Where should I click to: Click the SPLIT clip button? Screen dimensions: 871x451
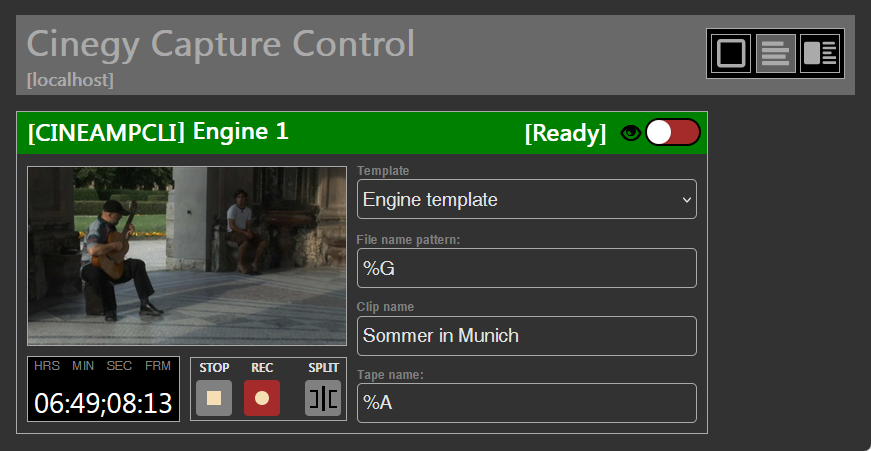pyautogui.click(x=323, y=398)
